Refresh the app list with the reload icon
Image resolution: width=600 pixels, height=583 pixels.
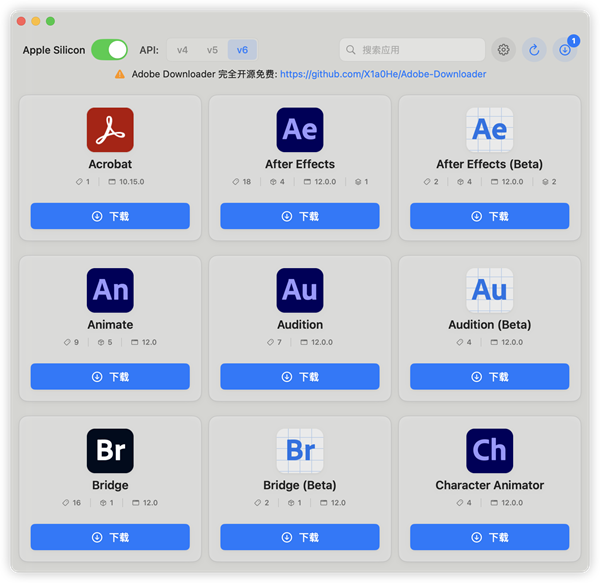coord(534,50)
